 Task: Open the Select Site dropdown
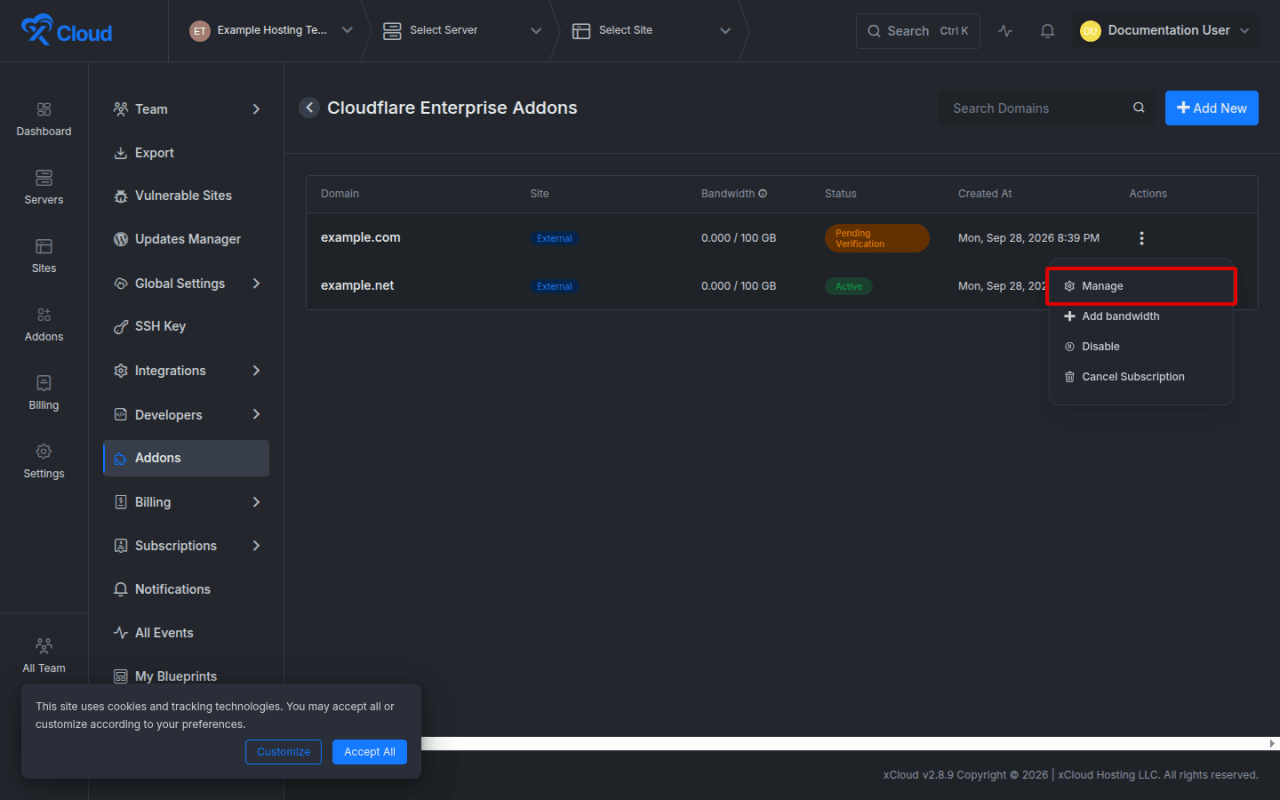pos(652,31)
